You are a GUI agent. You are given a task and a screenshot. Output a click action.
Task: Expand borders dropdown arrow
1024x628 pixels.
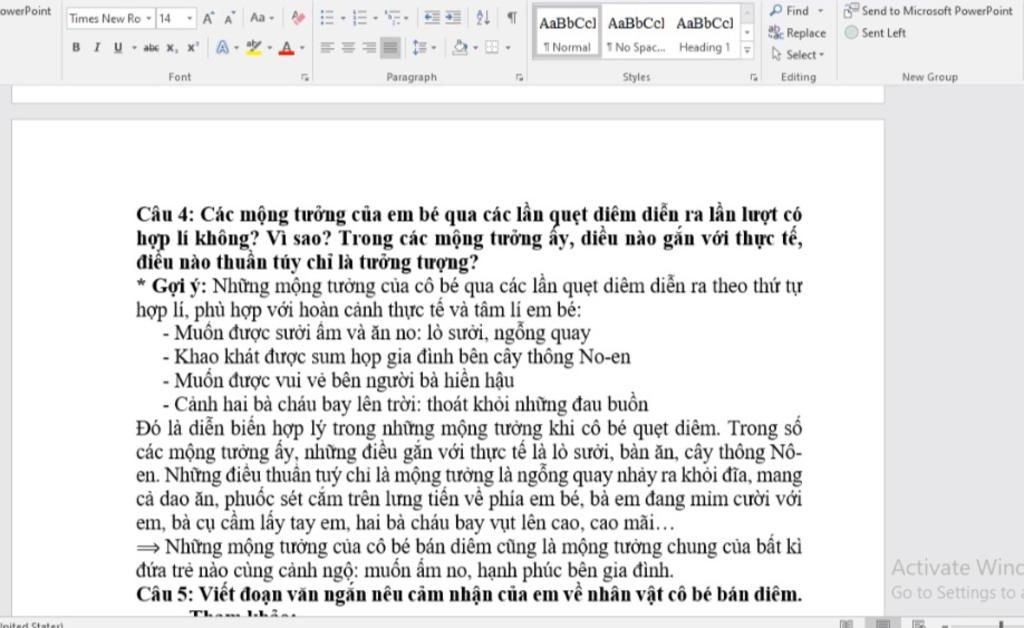pos(507,48)
